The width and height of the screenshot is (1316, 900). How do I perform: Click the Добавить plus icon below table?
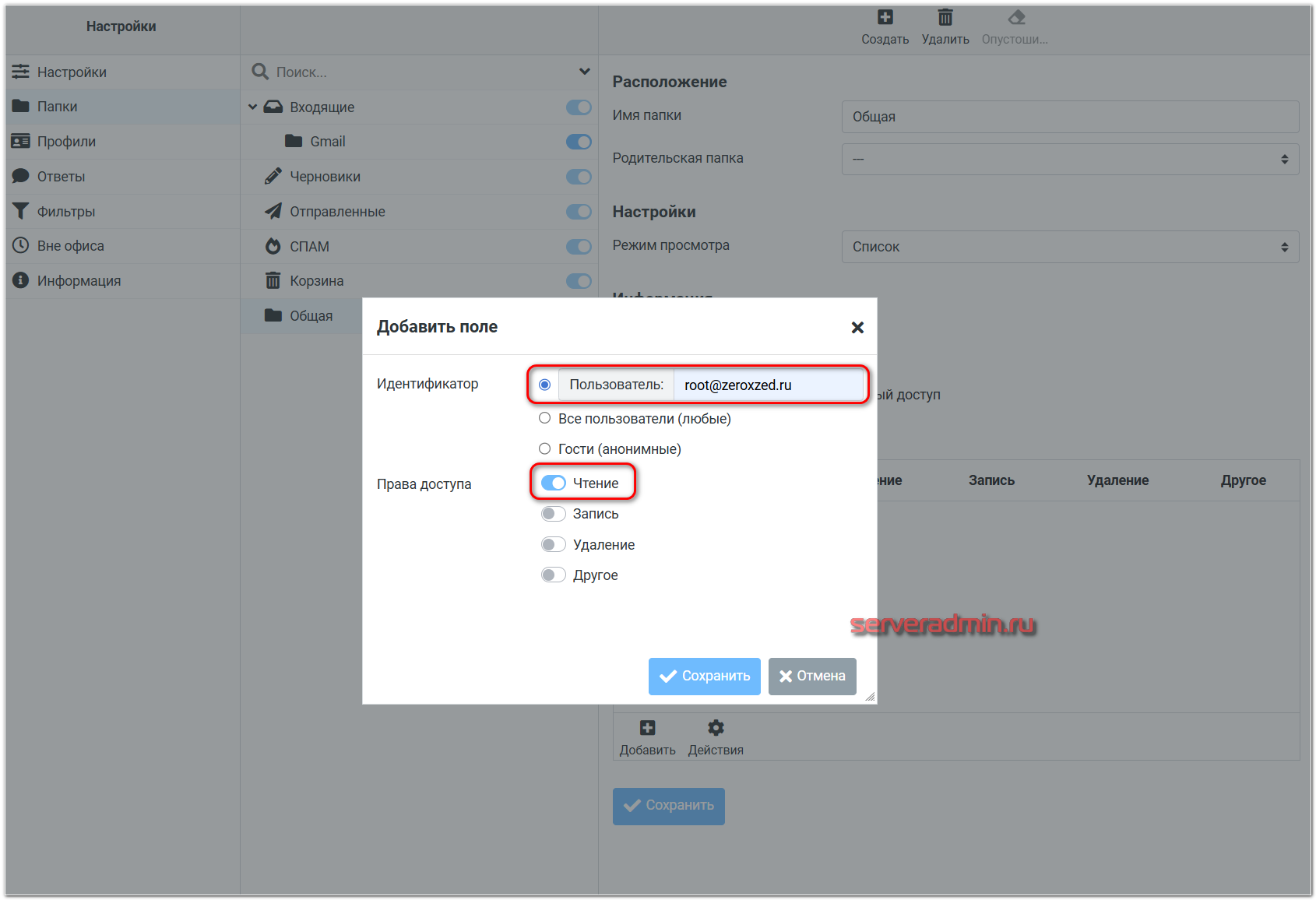pos(647,729)
